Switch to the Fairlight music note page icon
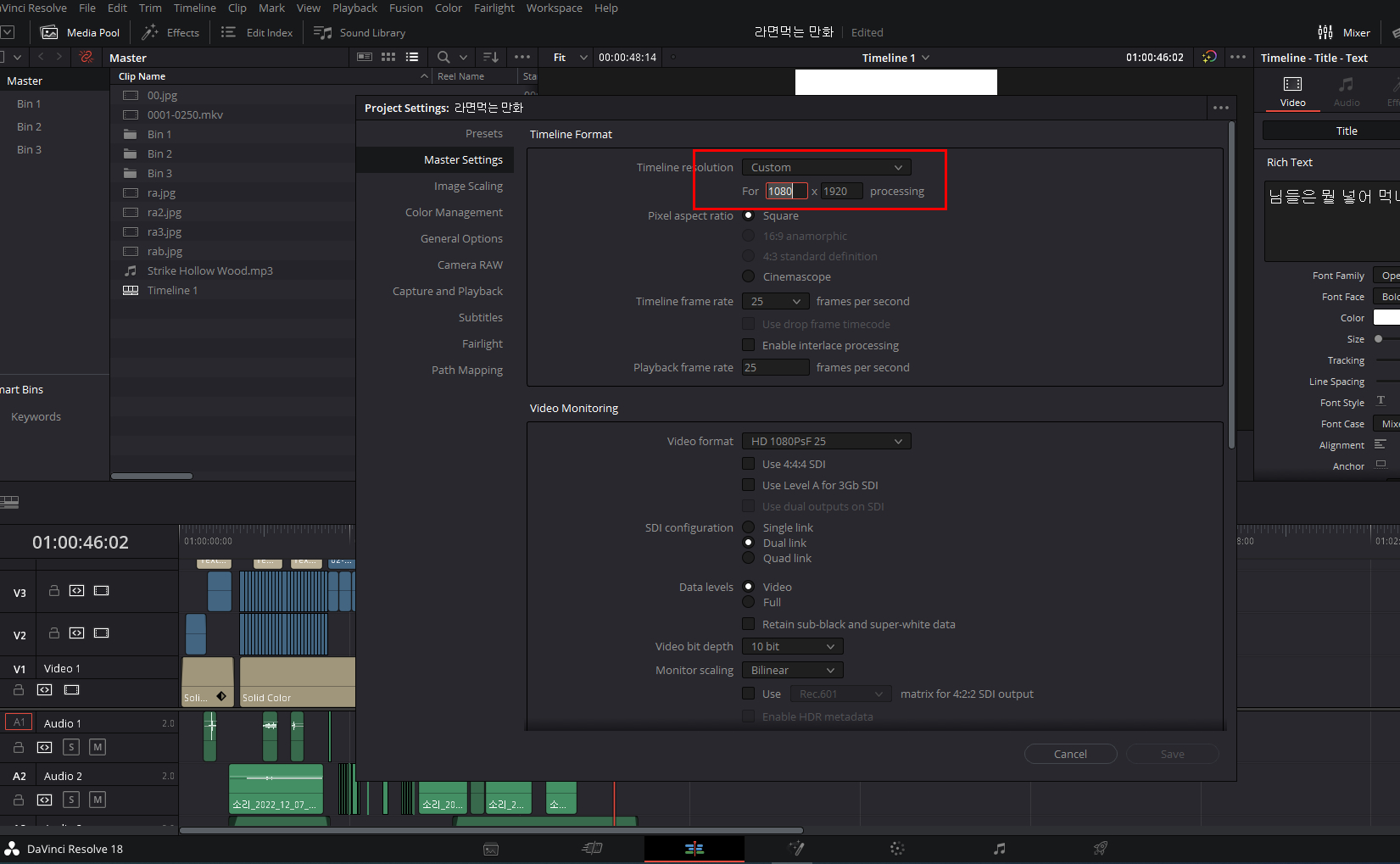 (x=1000, y=848)
